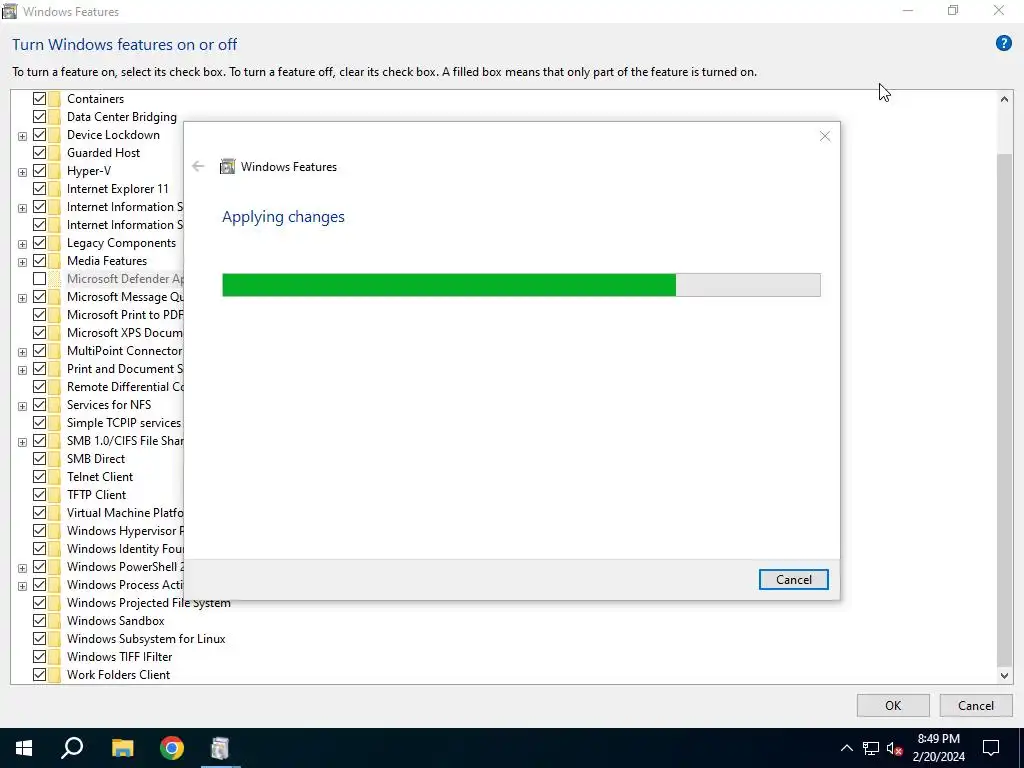Toggle the Hyper-V checkbox
1024x768 pixels.
tap(39, 170)
